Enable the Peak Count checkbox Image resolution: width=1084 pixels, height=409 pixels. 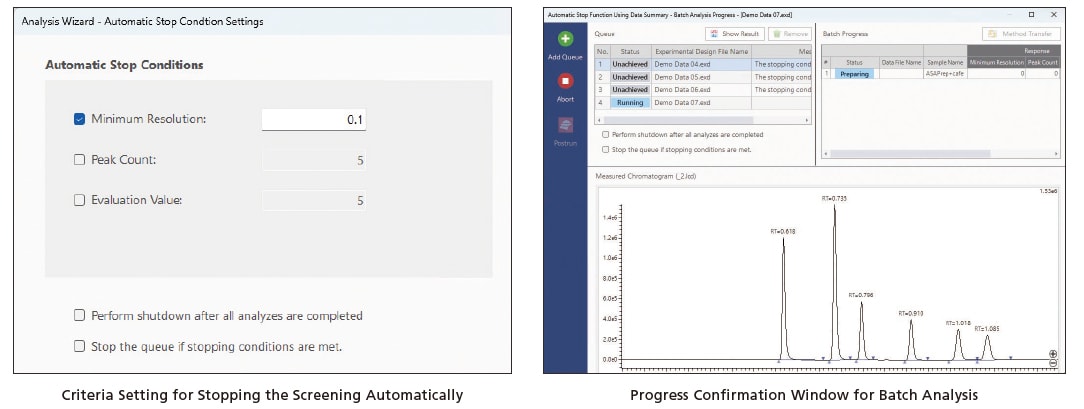(80, 160)
